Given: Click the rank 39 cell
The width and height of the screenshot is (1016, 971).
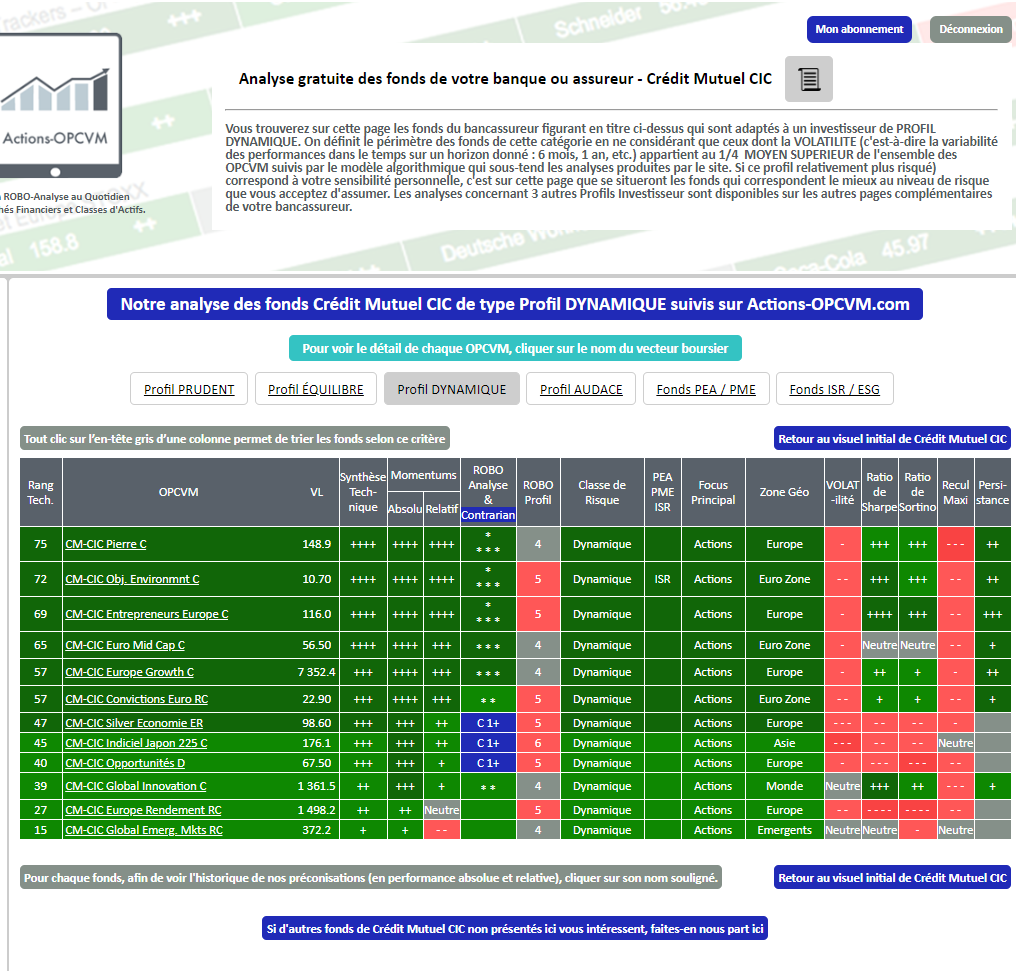Looking at the screenshot, I should click(x=41, y=786).
